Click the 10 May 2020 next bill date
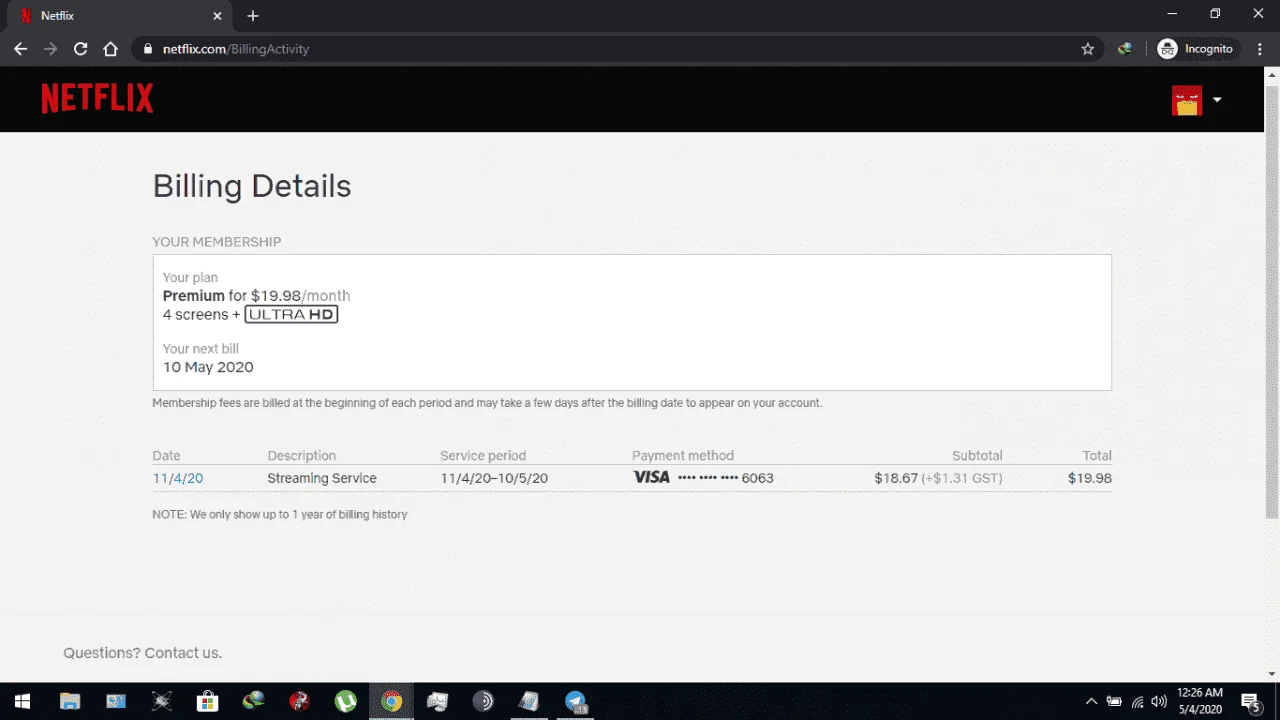Image resolution: width=1280 pixels, height=720 pixels. [208, 367]
